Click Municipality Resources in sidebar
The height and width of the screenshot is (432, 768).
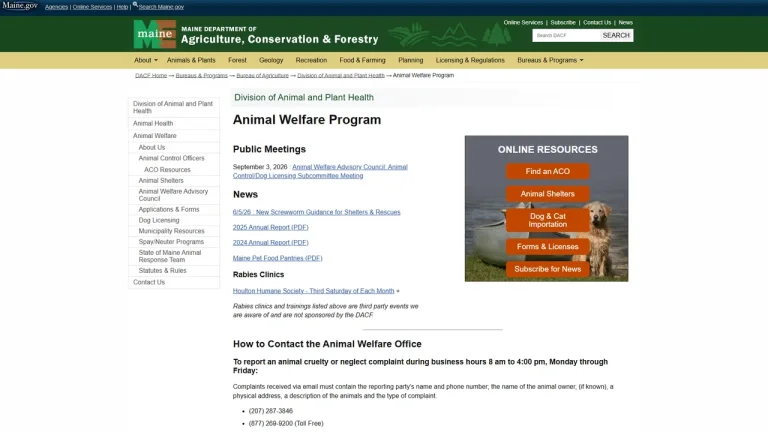coord(176,231)
